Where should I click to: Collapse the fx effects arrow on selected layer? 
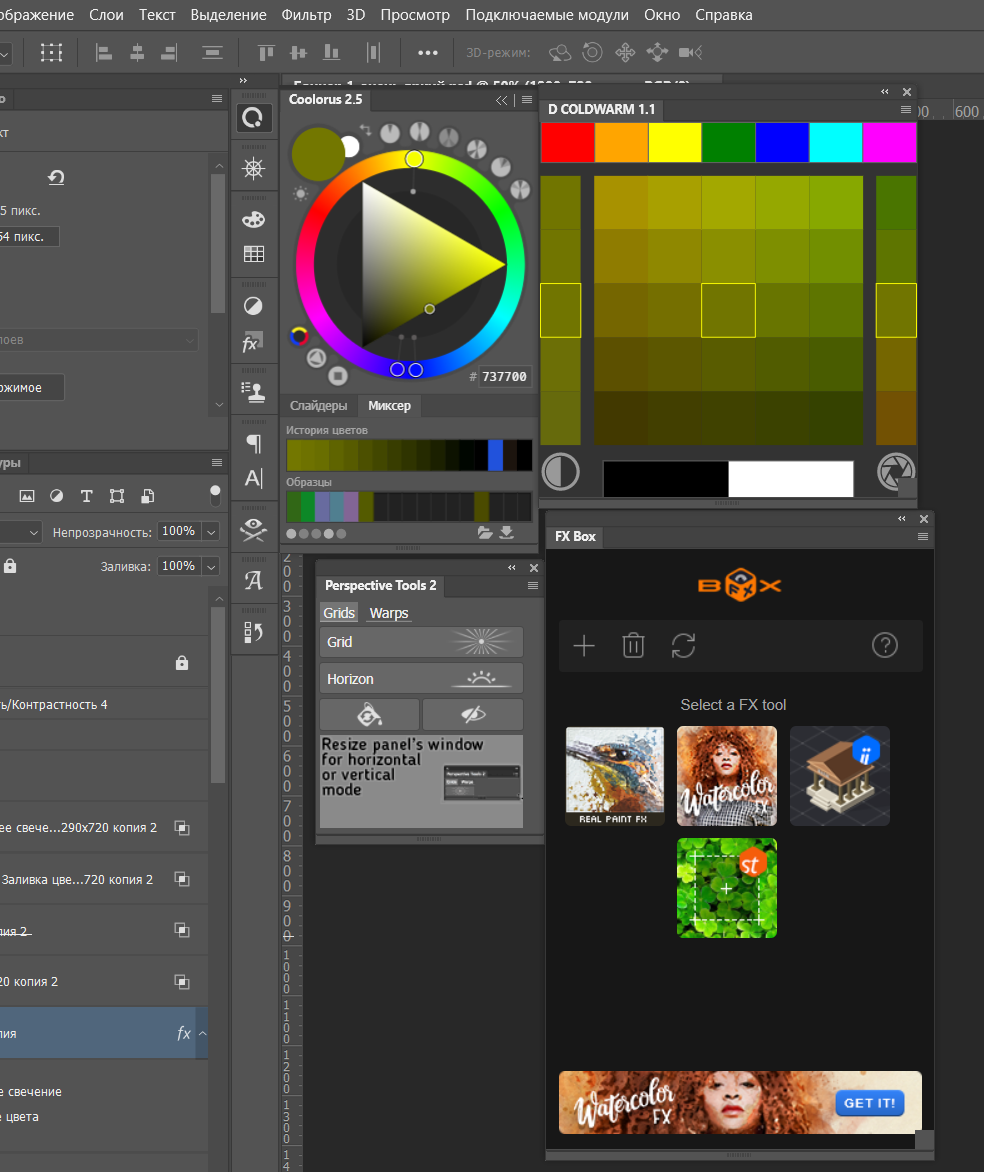point(203,1033)
